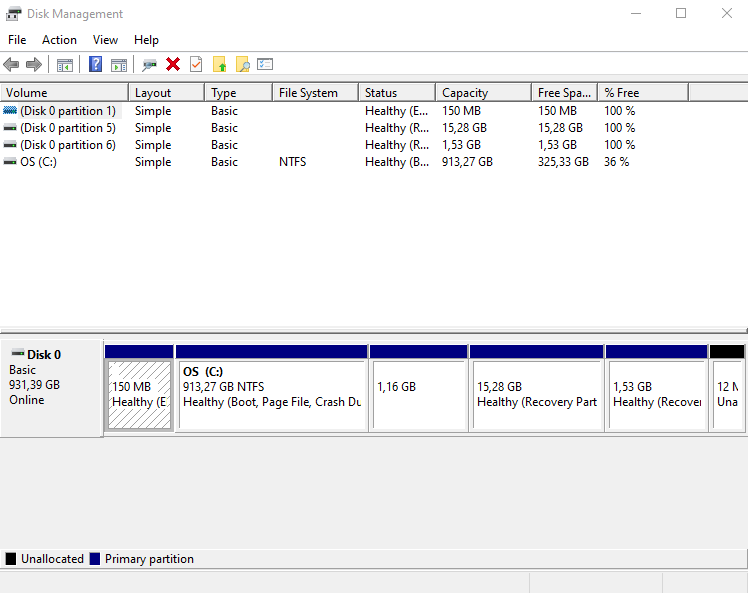Click the Connect disk toolbar icon
The width and height of the screenshot is (748, 593).
point(150,65)
